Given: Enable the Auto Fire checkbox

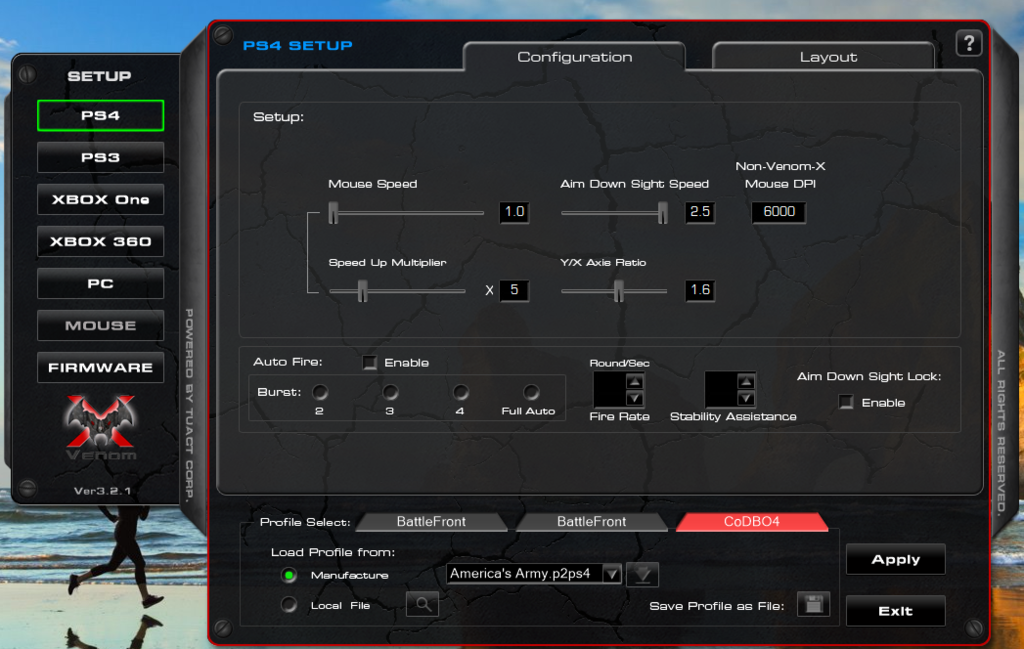Looking at the screenshot, I should 370,362.
